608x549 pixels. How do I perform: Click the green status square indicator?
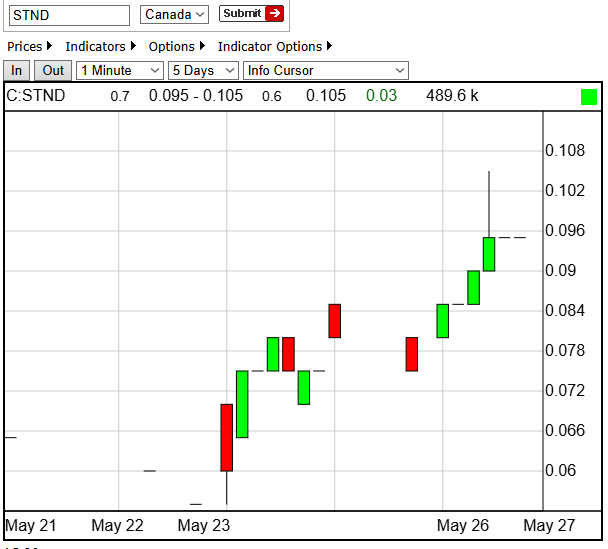(589, 97)
